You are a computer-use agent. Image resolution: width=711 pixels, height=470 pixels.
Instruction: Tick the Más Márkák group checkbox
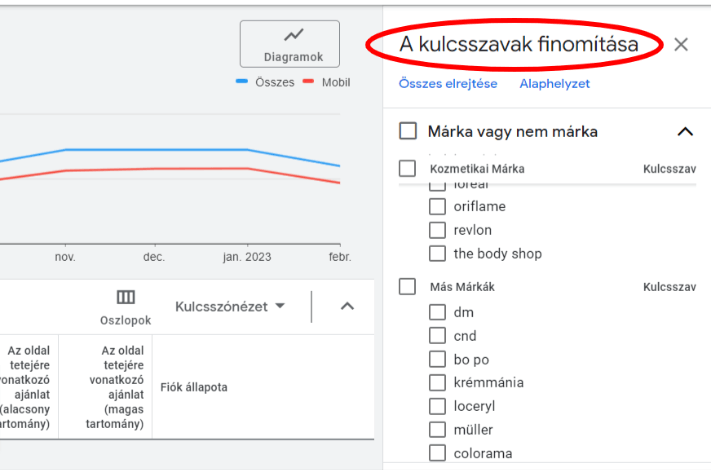point(407,286)
